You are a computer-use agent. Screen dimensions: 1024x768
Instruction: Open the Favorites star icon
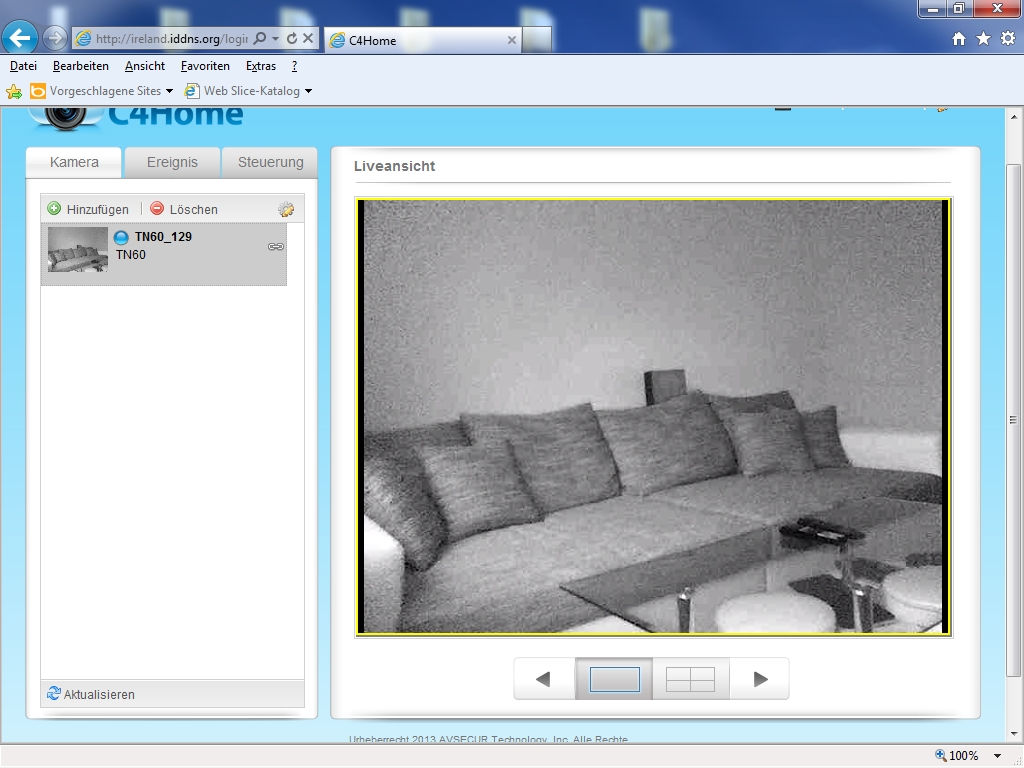click(983, 39)
